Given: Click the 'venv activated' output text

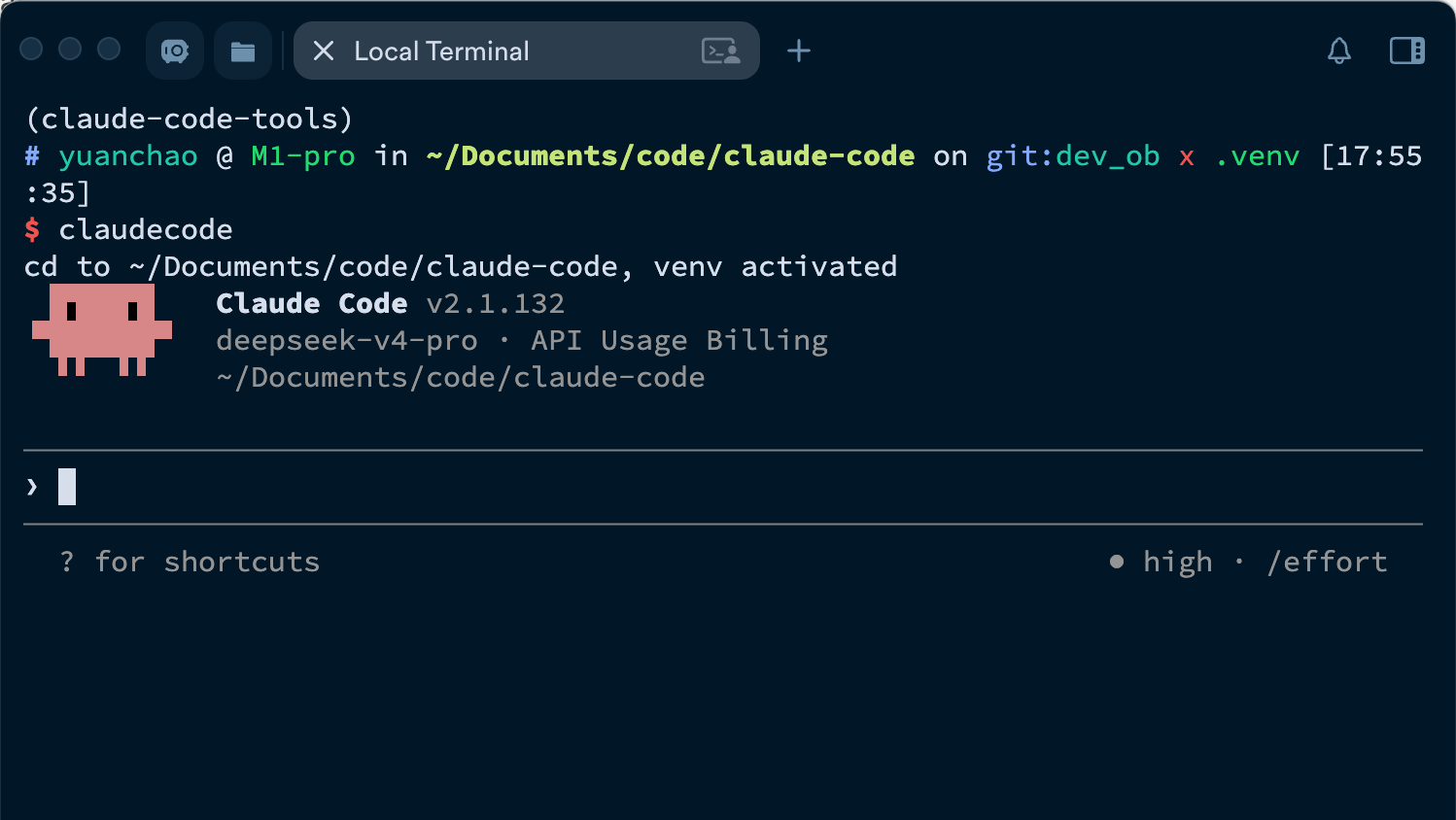Looking at the screenshot, I should [x=776, y=266].
